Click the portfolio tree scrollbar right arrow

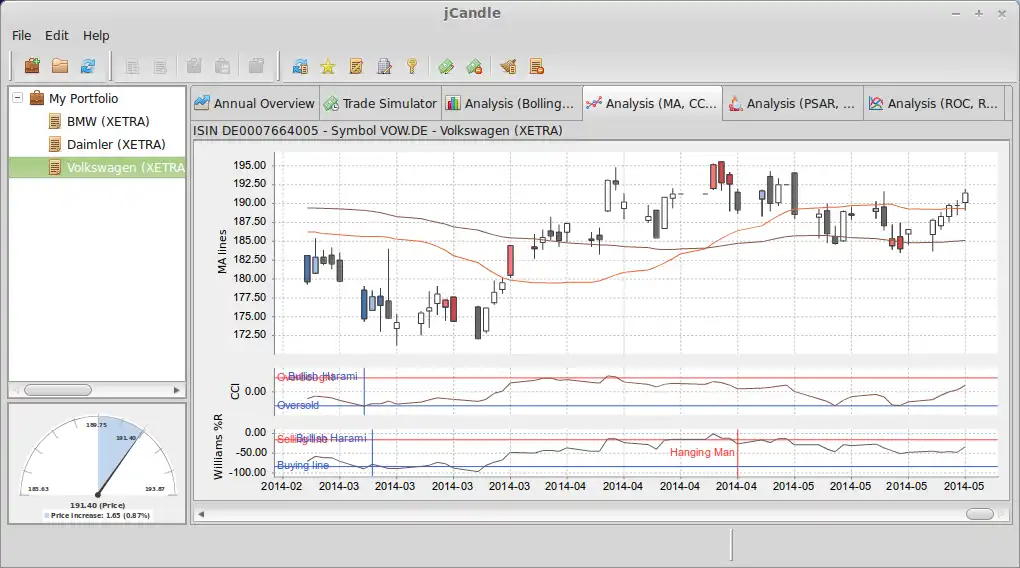pyautogui.click(x=176, y=390)
